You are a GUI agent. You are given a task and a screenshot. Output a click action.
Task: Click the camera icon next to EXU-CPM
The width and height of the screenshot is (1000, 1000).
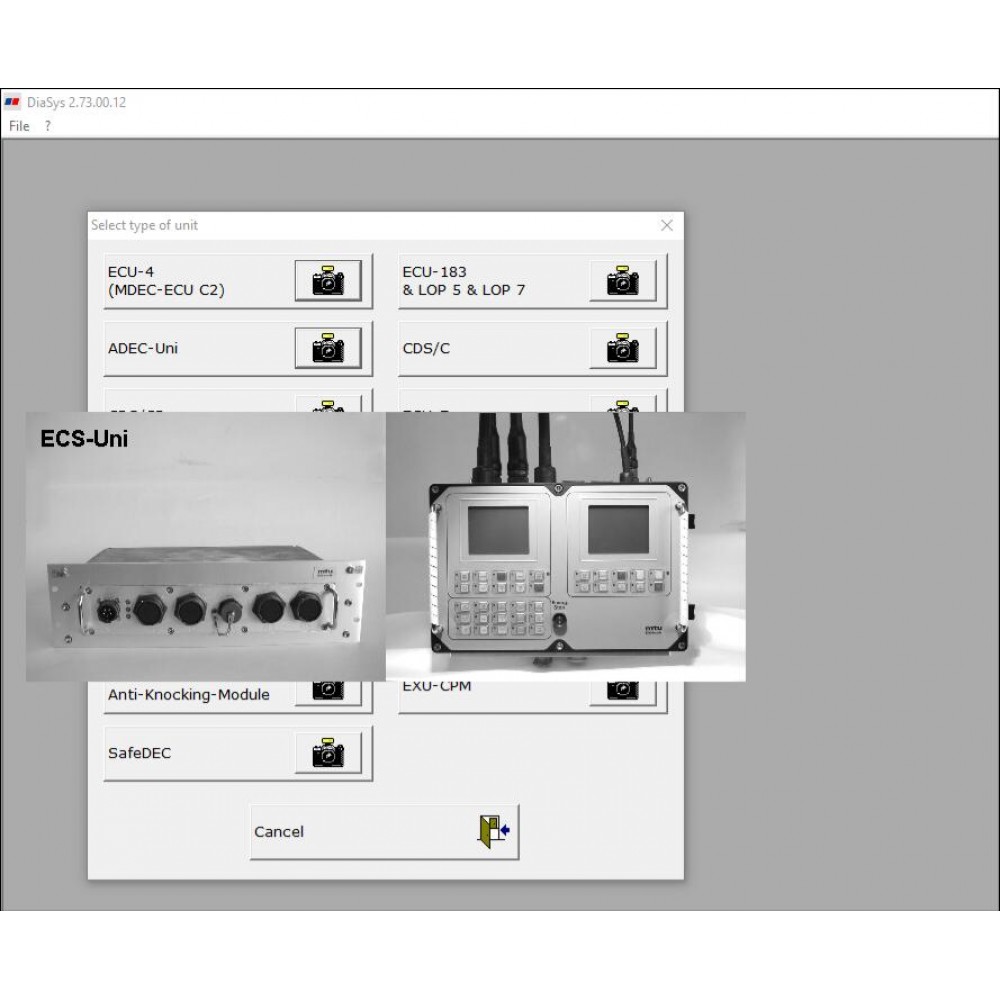pos(624,687)
